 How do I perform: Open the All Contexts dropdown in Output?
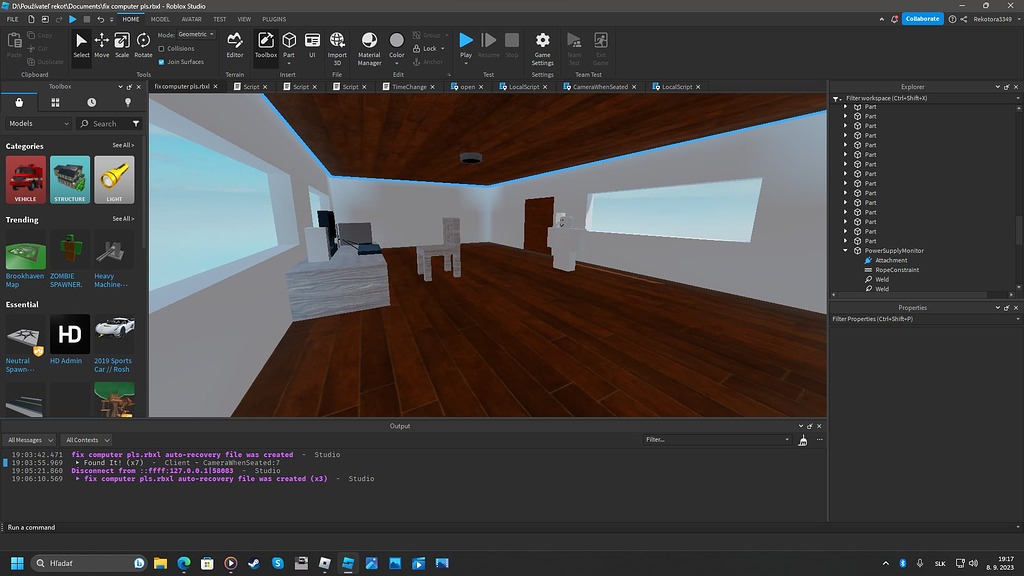pyautogui.click(x=86, y=439)
